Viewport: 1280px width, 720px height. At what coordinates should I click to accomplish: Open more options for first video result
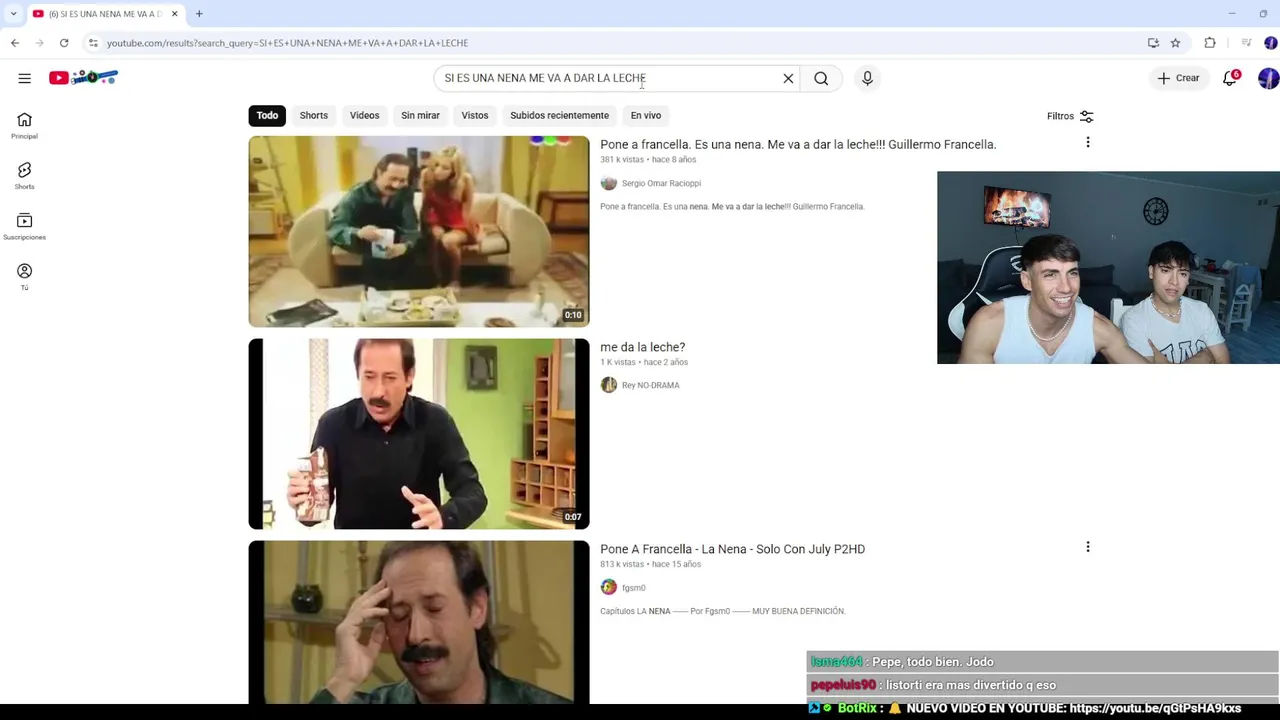(1088, 143)
